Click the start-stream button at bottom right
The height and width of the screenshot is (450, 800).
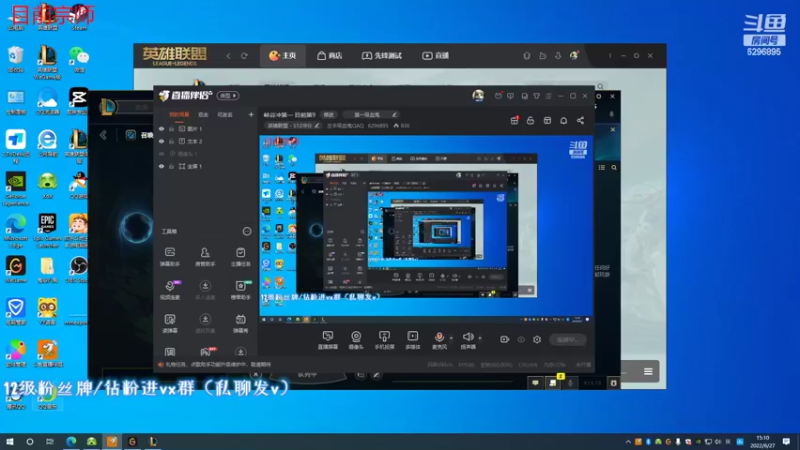coord(568,340)
